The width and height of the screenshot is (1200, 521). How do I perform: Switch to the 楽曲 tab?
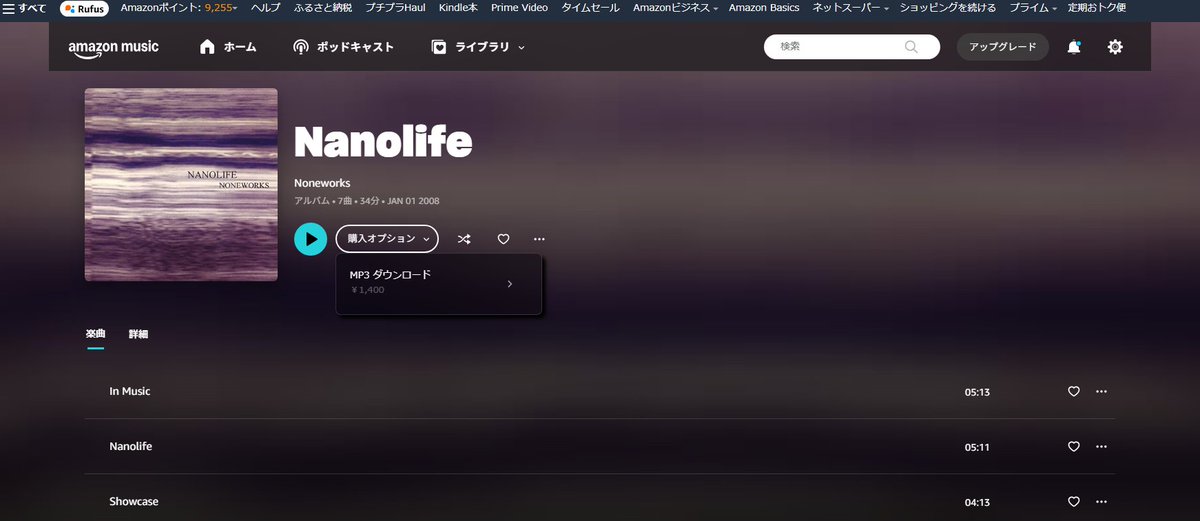click(x=96, y=334)
